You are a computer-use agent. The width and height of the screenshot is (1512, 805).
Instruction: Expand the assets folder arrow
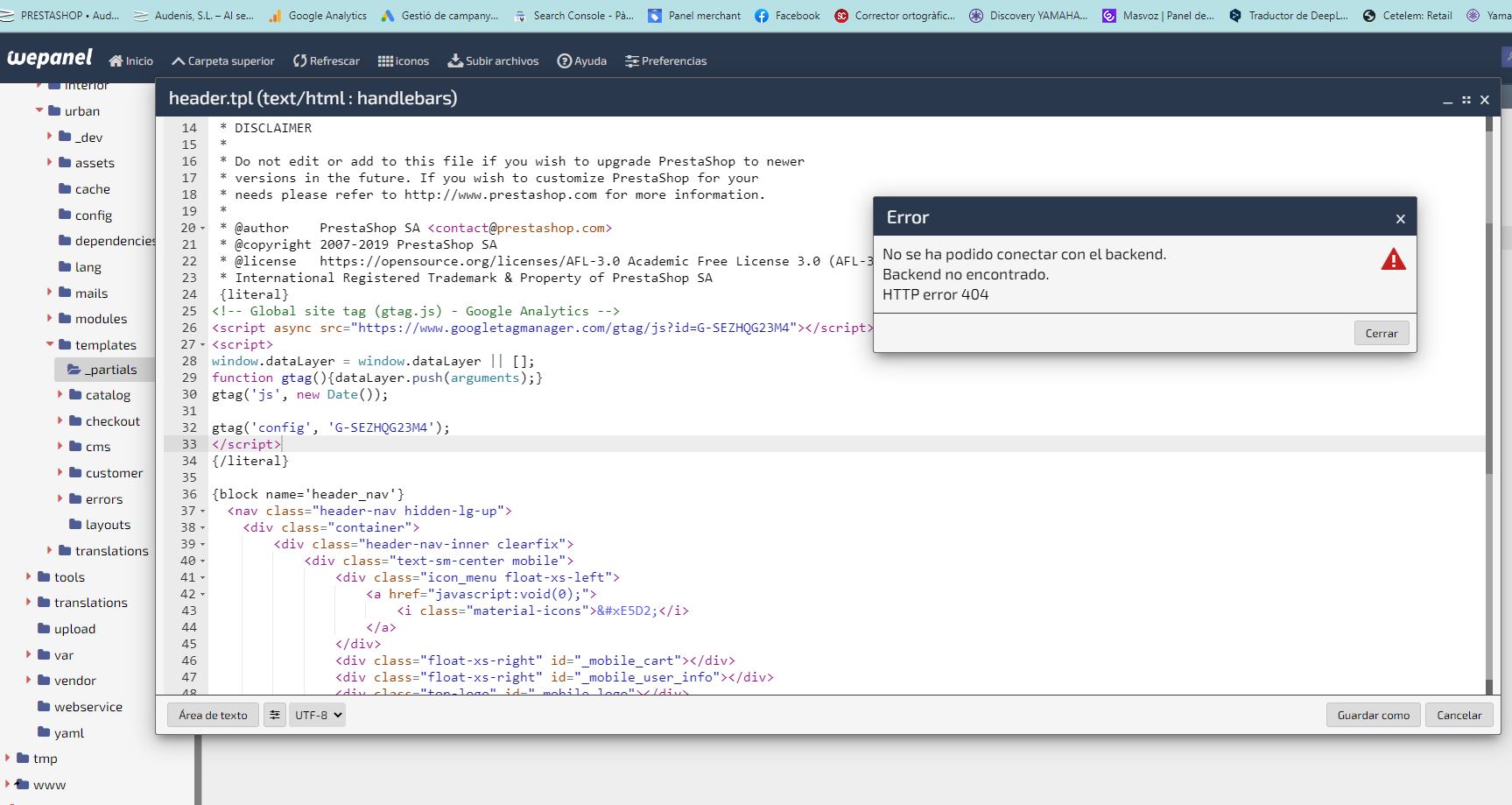pyautogui.click(x=49, y=162)
